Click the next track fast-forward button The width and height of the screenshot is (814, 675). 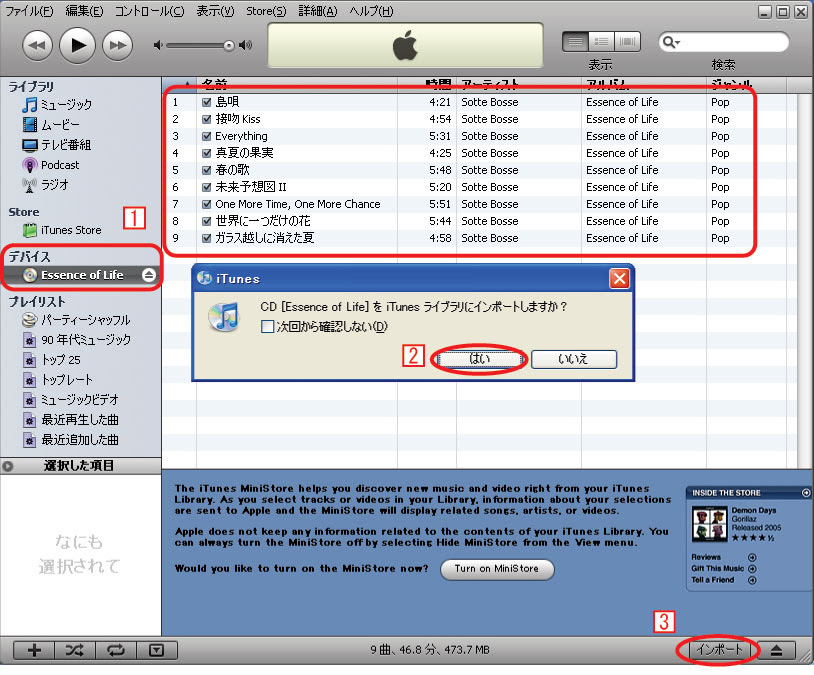pos(117,46)
